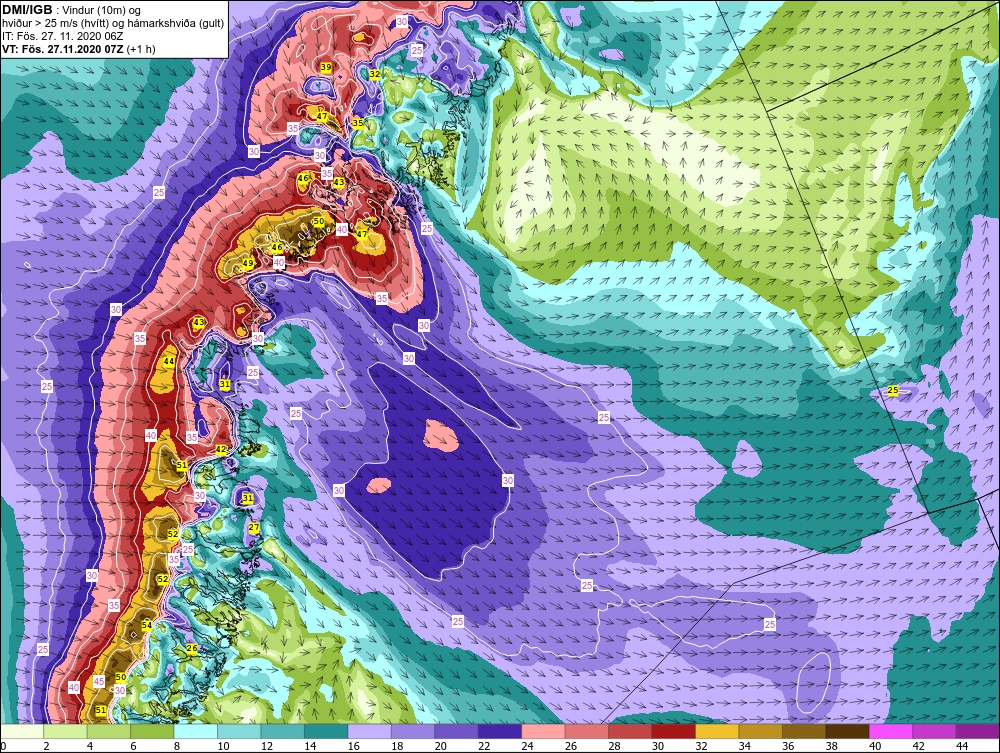Click the '8' tick on the legend scale
The height and width of the screenshot is (753, 1000).
177,746
